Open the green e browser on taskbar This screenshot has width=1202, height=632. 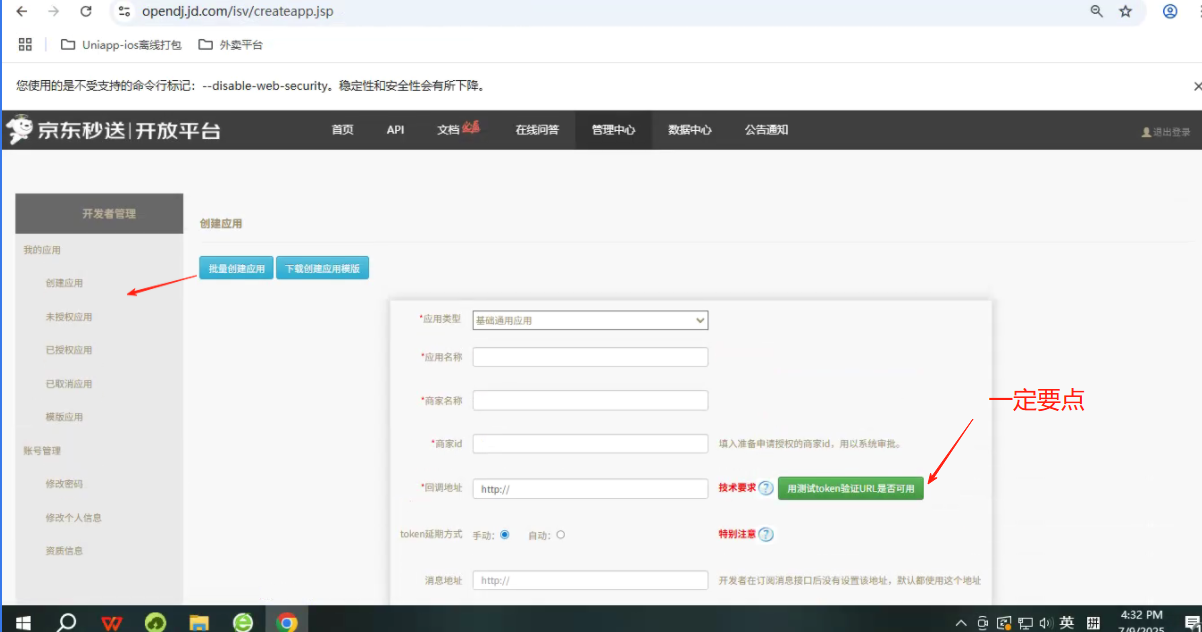coord(243,622)
